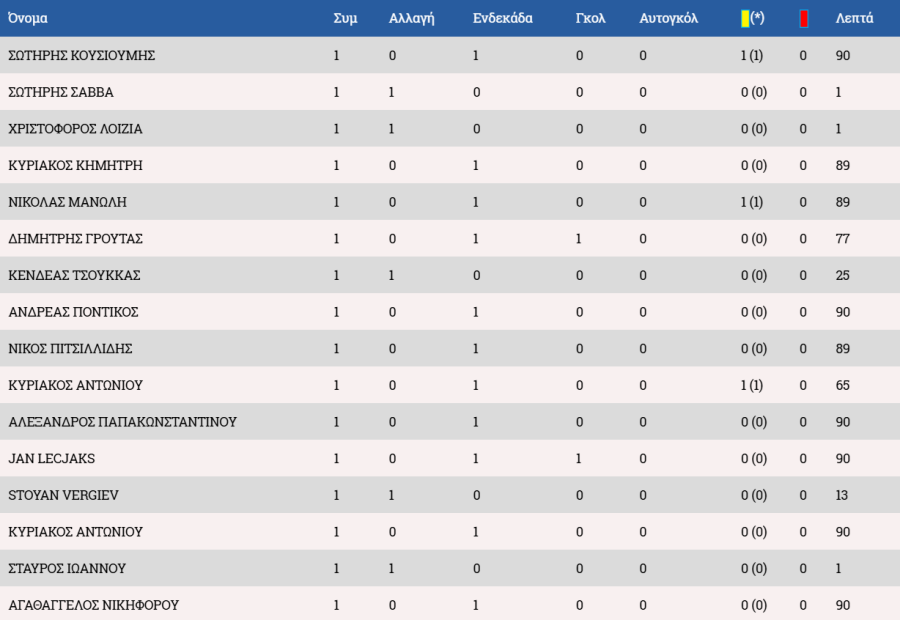Screen dimensions: 900x620
Task: Sort by the Όνομα column header
Action: [28, 18]
